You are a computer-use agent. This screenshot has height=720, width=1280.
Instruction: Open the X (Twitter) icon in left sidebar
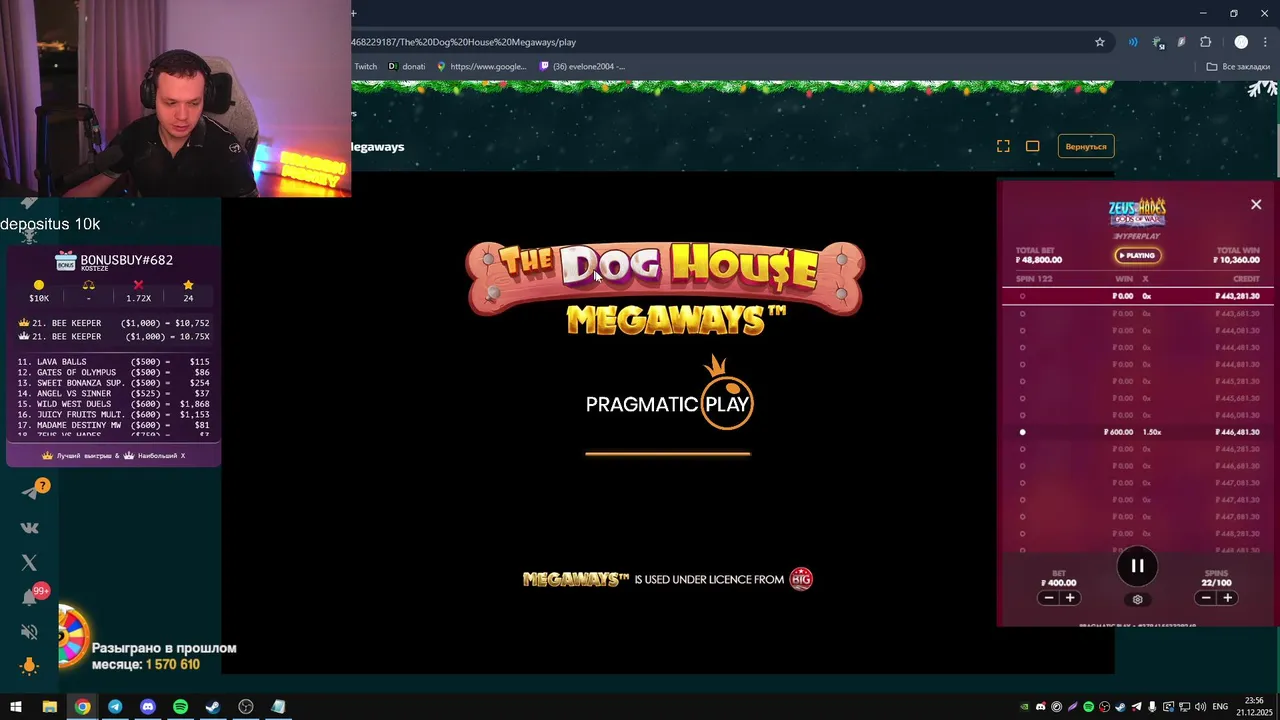pos(30,563)
